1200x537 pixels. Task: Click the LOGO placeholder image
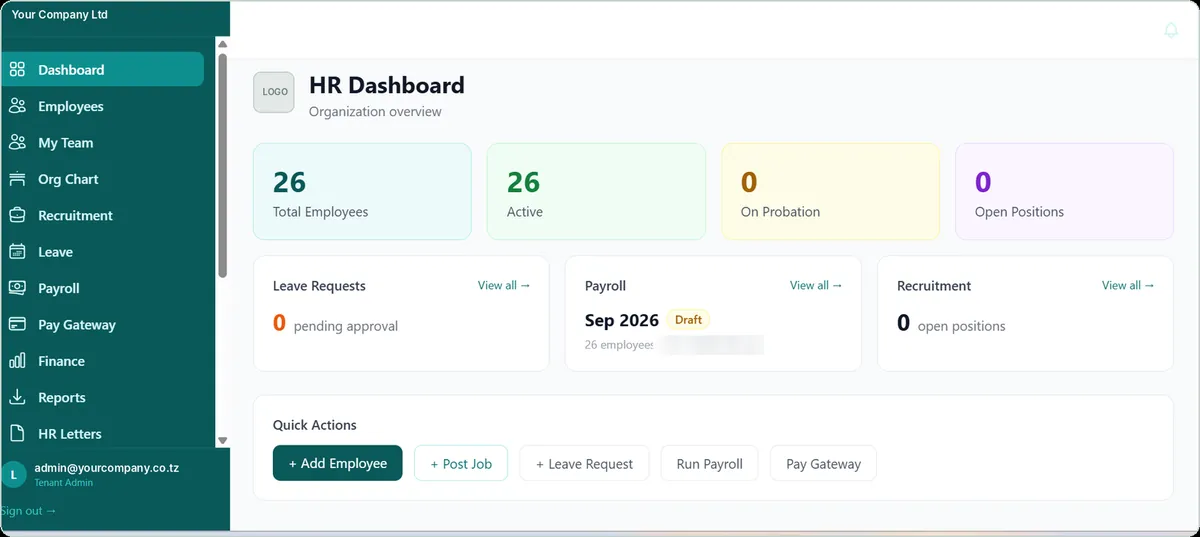point(274,92)
